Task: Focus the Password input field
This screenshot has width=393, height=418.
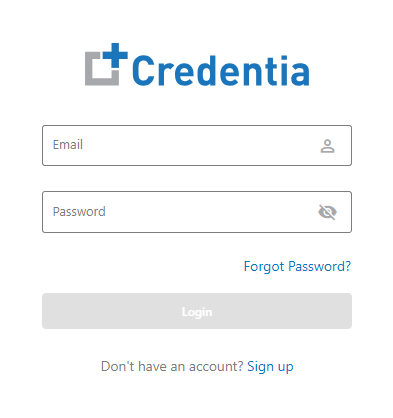Action: [197, 212]
